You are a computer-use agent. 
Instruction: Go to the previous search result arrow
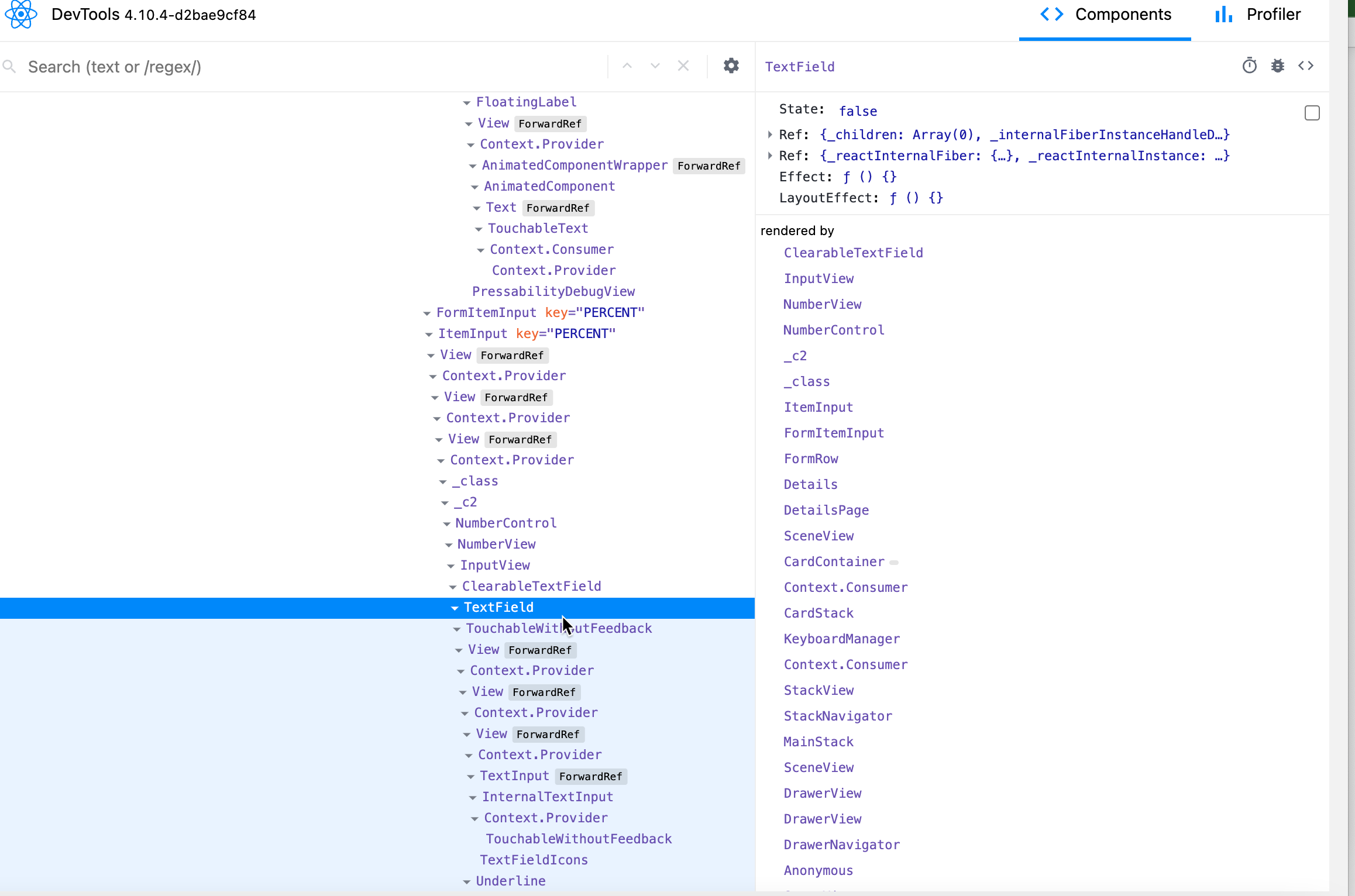(627, 66)
